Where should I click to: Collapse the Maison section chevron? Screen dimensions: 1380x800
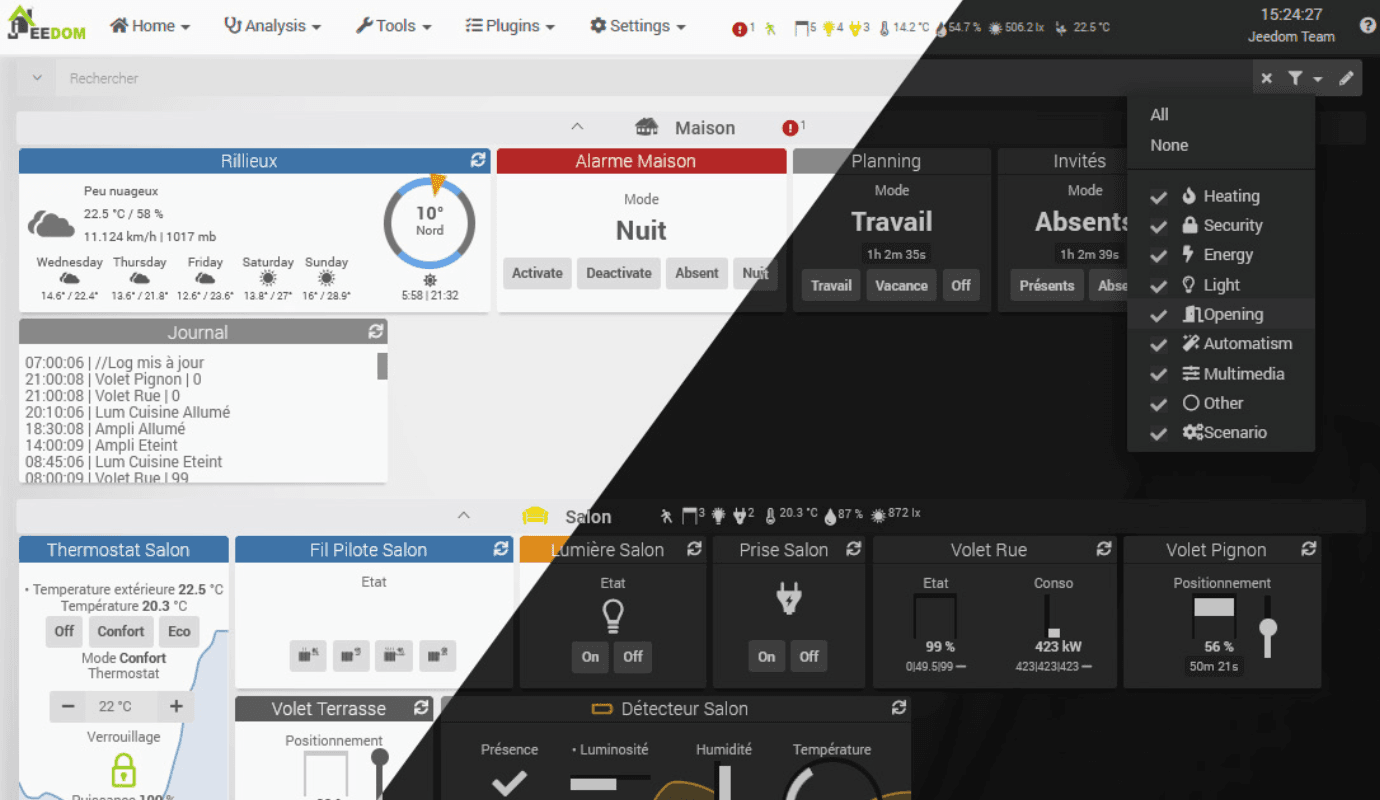[576, 127]
